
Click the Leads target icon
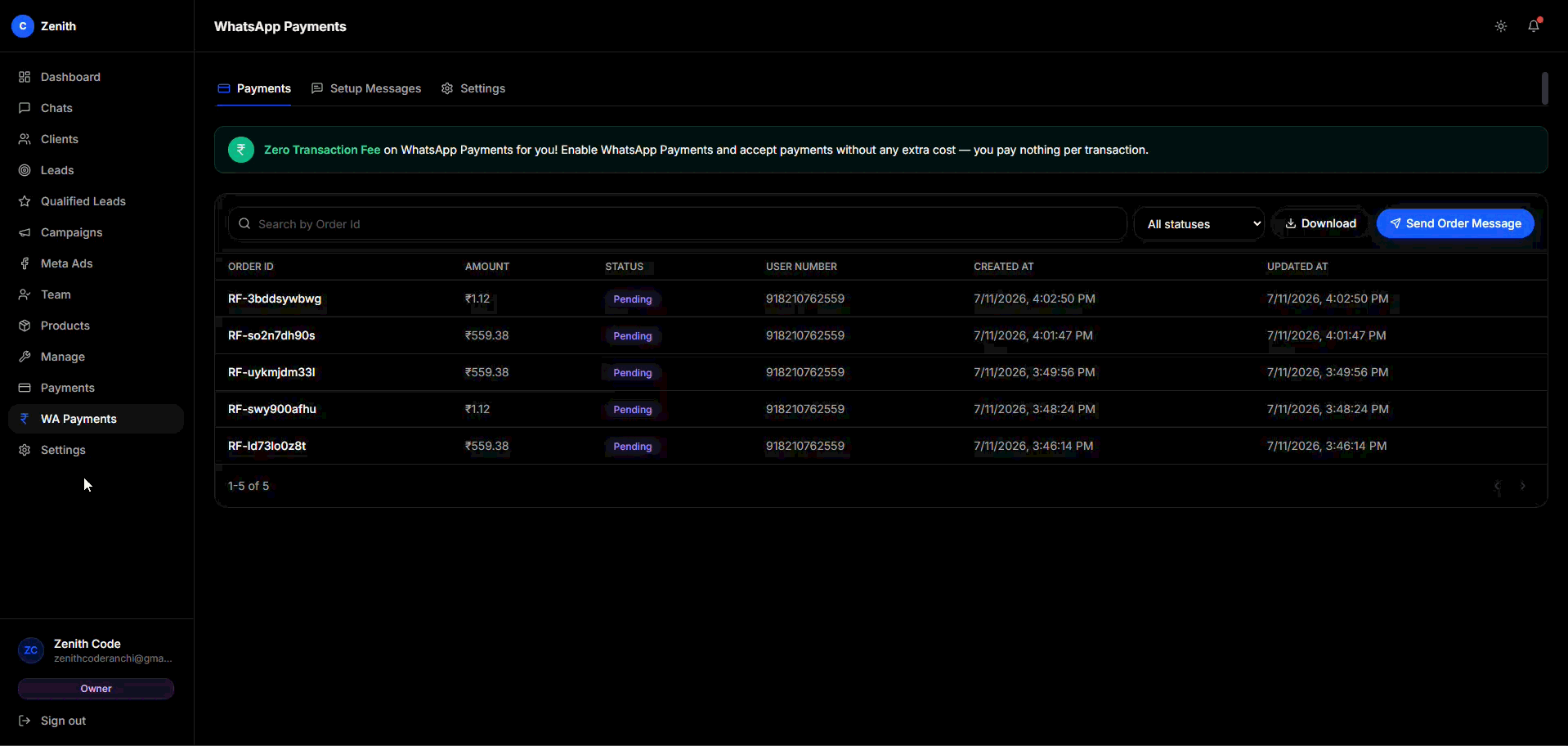(25, 170)
